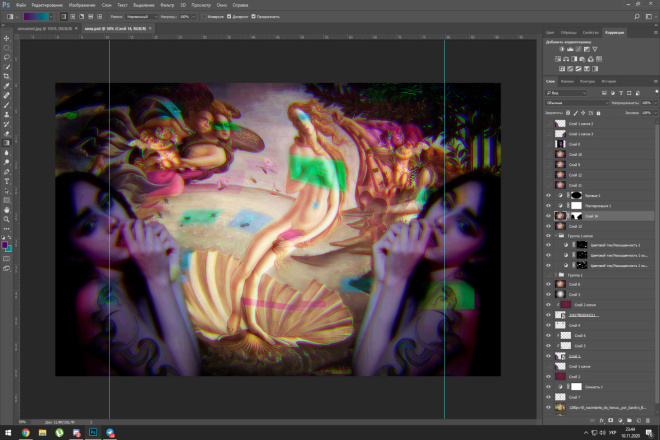Open File Explorer from the taskbar

click(43, 432)
